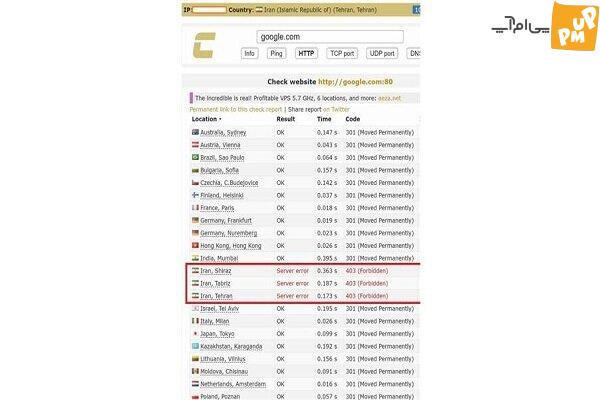Click the Czechia flag icon
The width and height of the screenshot is (600, 400).
point(196,183)
